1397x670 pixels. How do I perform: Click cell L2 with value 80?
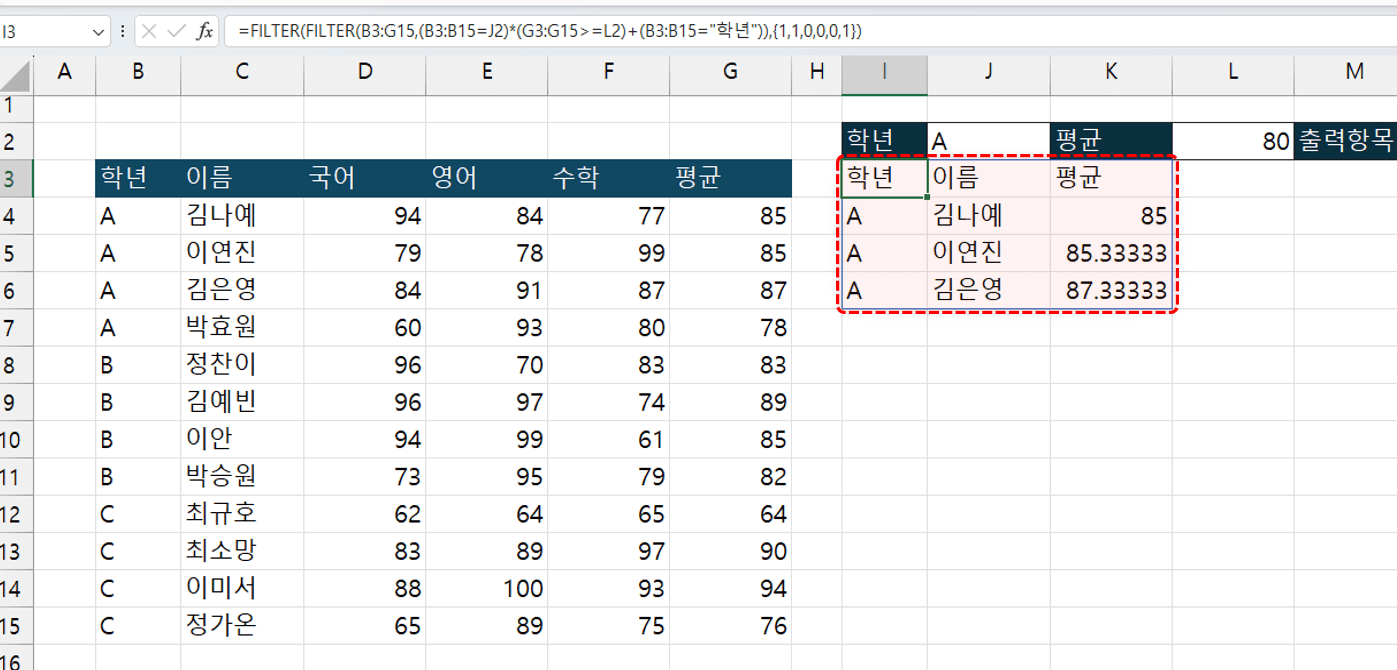(x=1233, y=141)
